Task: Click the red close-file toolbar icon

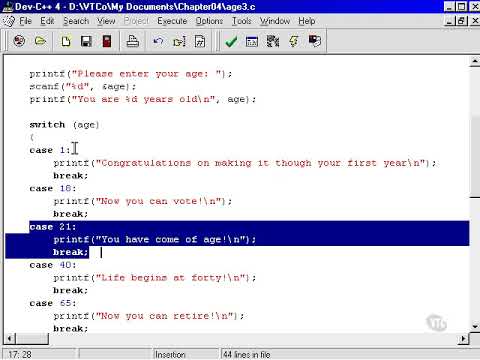Action: coord(107,41)
